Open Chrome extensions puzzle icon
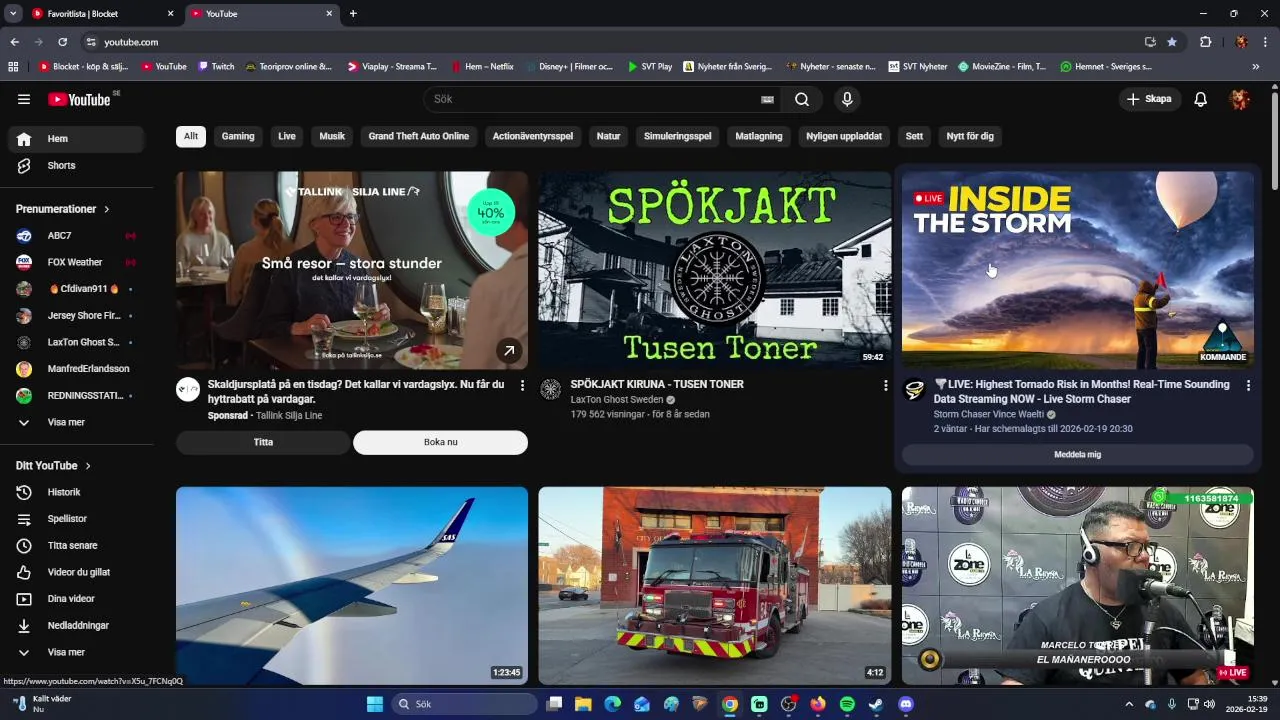Image resolution: width=1280 pixels, height=720 pixels. pyautogui.click(x=1205, y=42)
